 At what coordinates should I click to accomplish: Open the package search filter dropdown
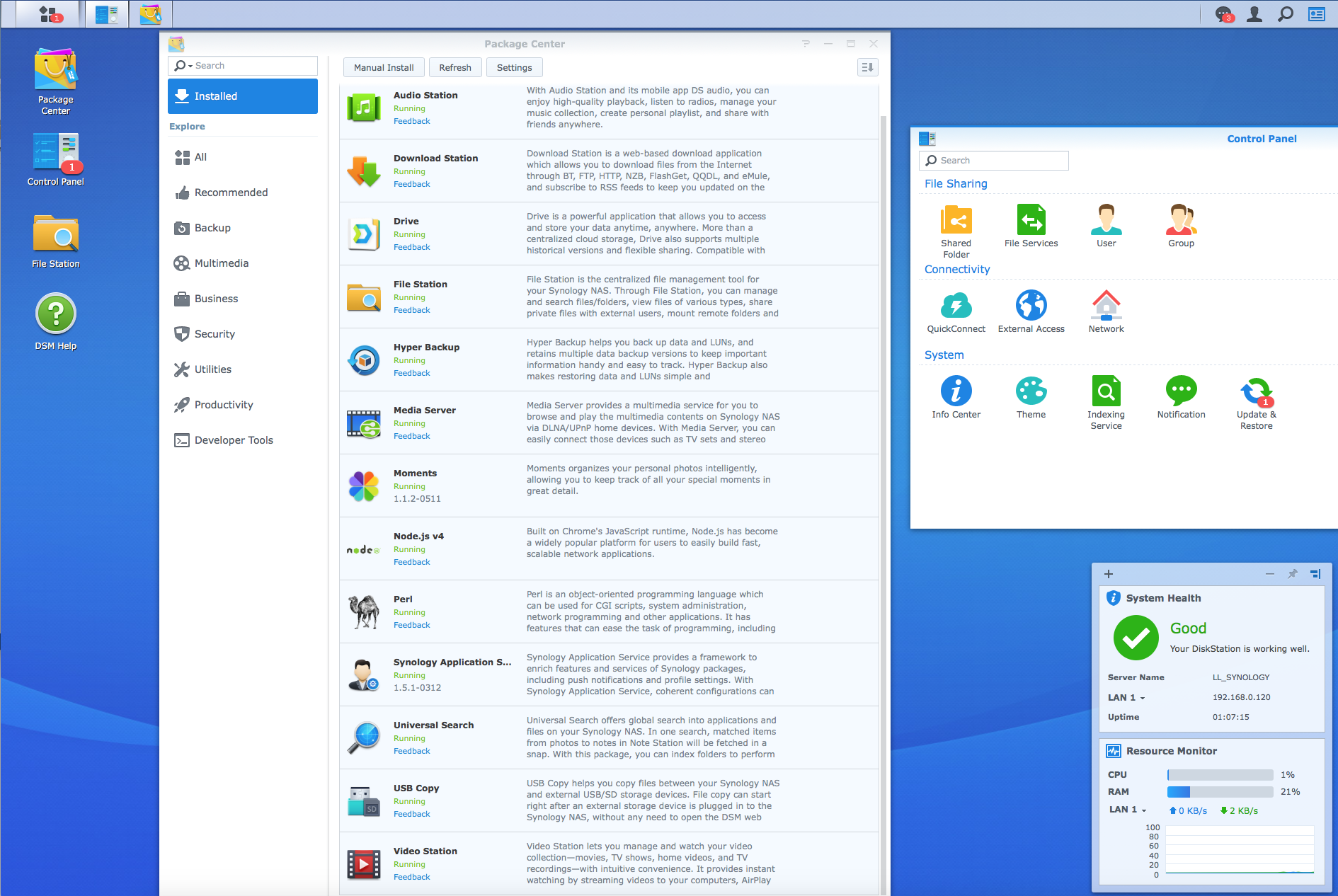[184, 66]
